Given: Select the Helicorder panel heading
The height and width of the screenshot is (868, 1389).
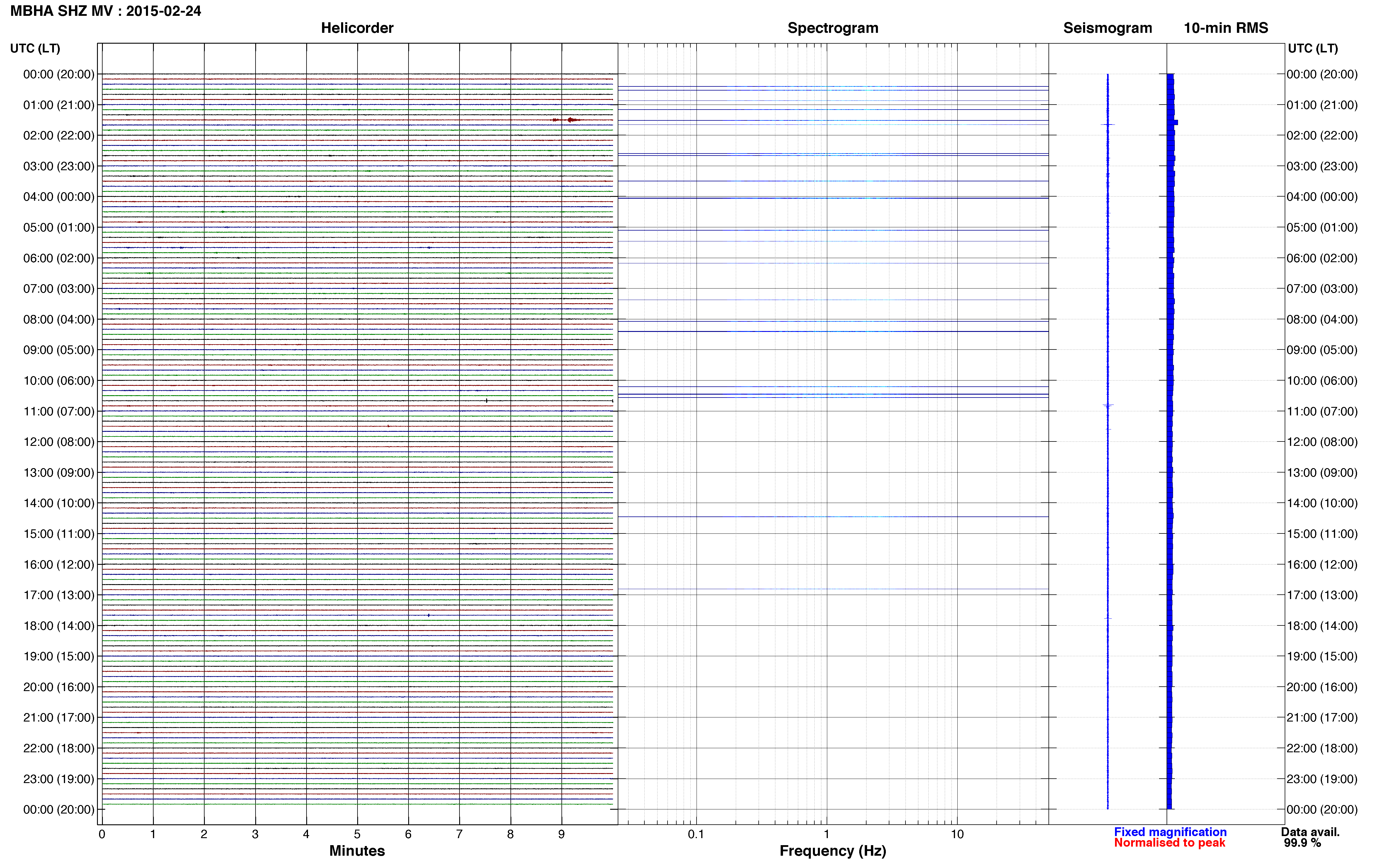Looking at the screenshot, I should (x=357, y=28).
